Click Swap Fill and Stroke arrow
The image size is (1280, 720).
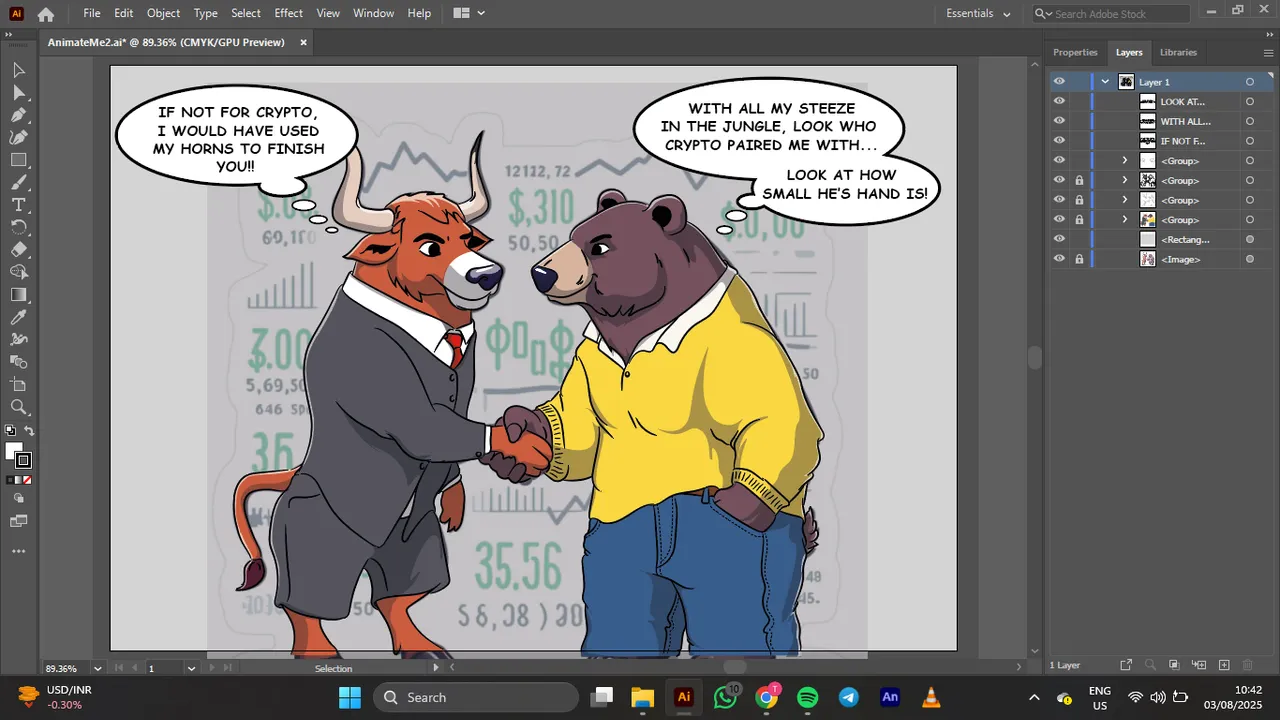click(29, 431)
